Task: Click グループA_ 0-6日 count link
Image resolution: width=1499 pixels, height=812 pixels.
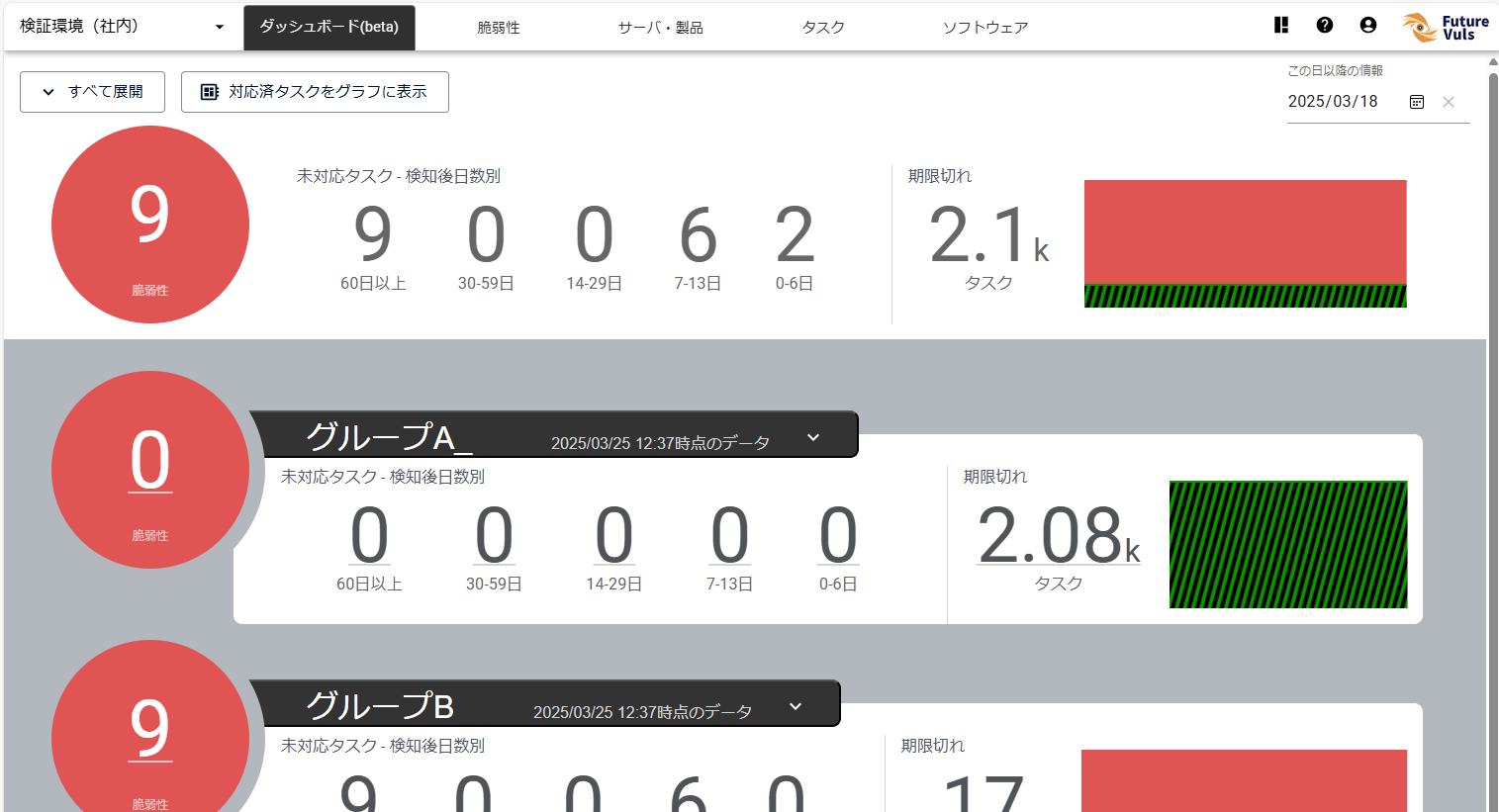Action: 837,535
